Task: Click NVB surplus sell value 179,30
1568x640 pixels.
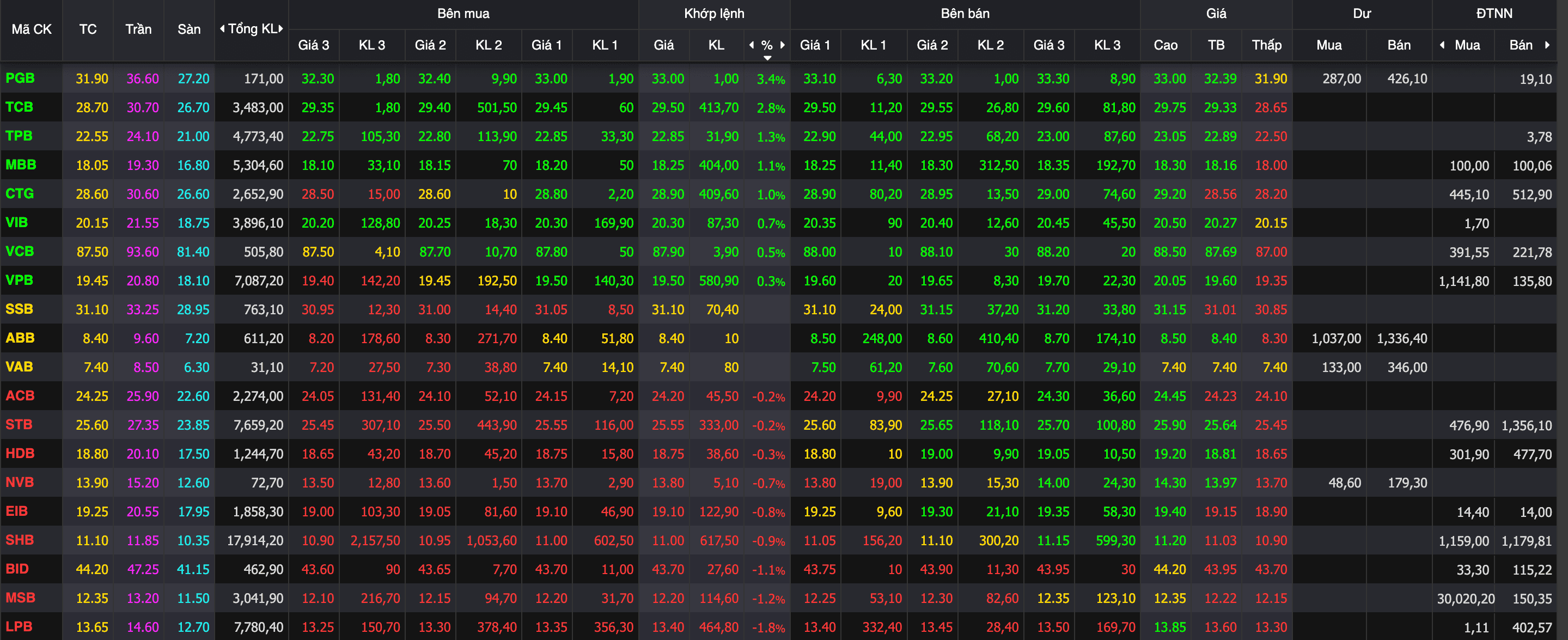Action: point(1407,483)
